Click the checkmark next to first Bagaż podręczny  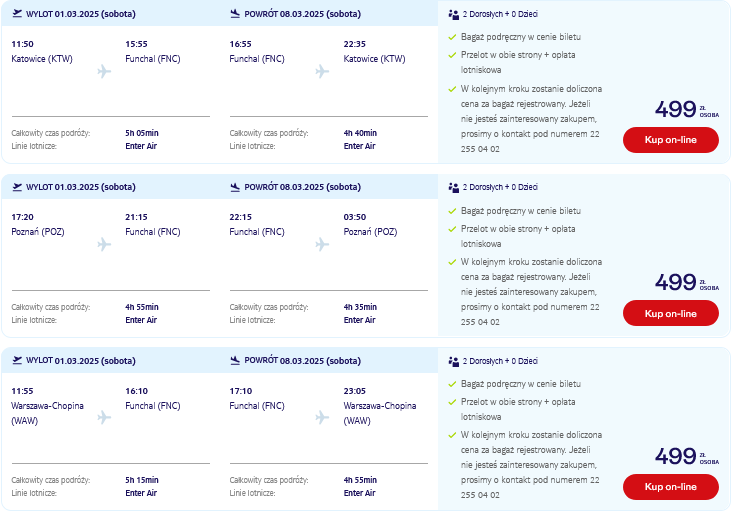[x=452, y=37]
